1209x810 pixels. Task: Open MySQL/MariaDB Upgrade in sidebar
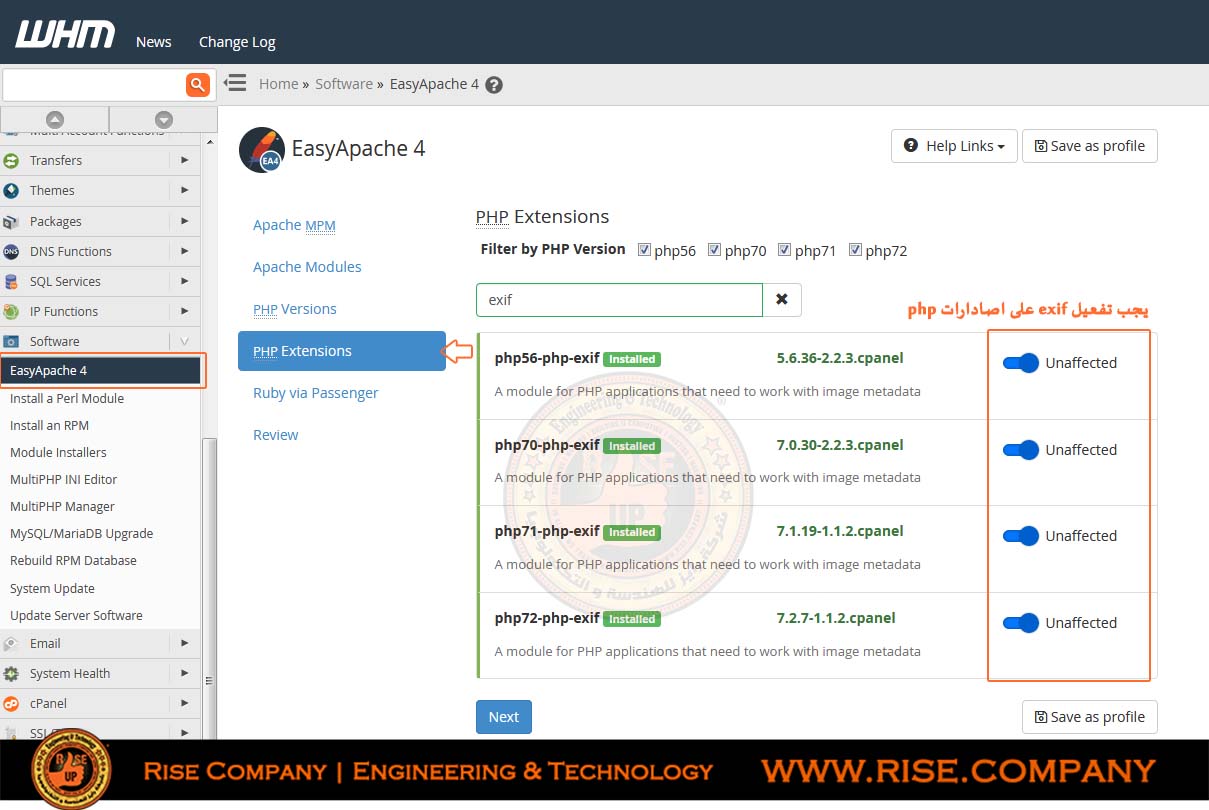[x=82, y=533]
